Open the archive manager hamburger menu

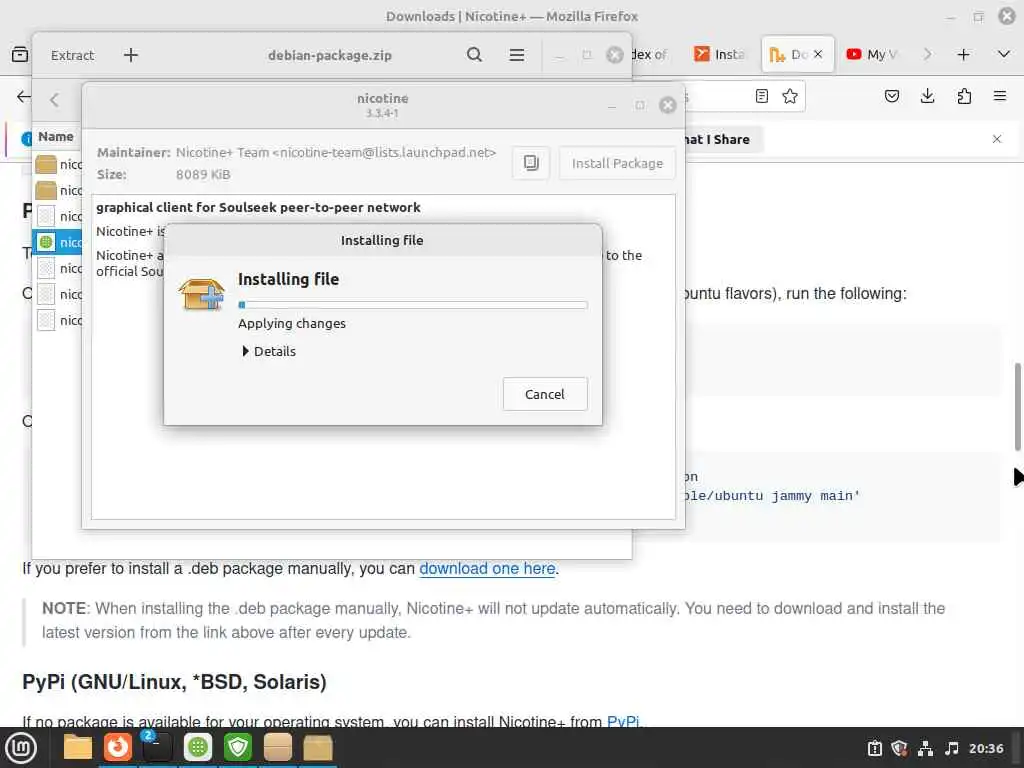coord(517,55)
